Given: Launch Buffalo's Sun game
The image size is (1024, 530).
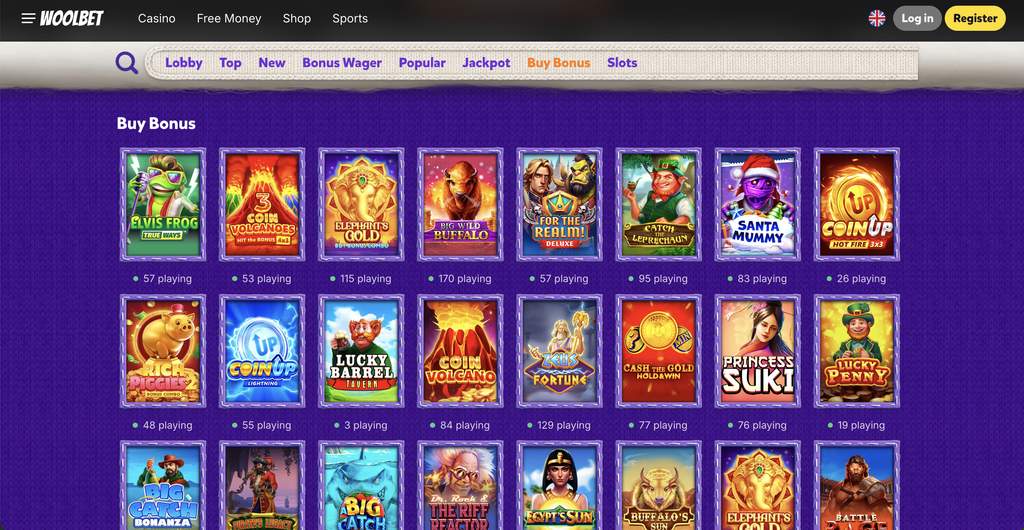Looking at the screenshot, I should 659,486.
